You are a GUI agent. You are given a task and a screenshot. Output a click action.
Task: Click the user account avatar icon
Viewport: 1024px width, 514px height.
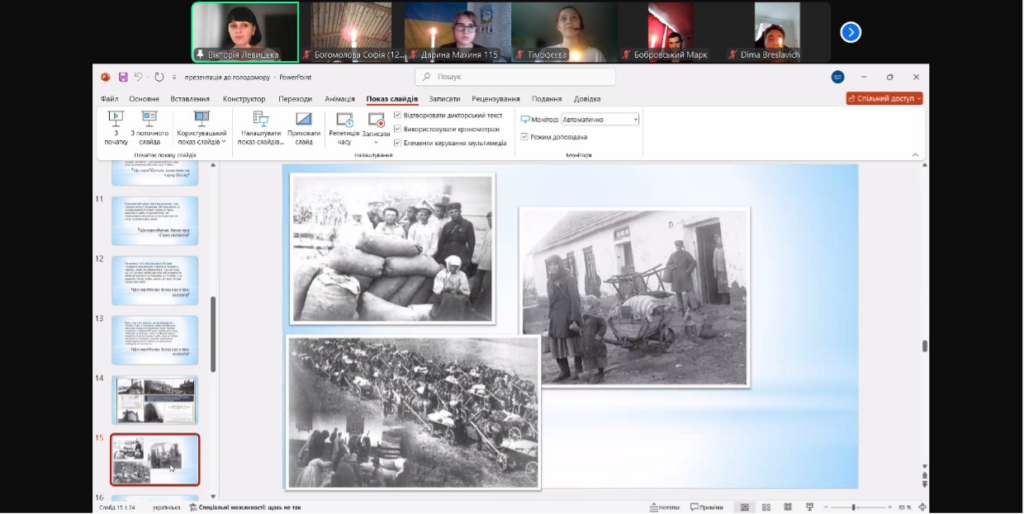(837, 77)
